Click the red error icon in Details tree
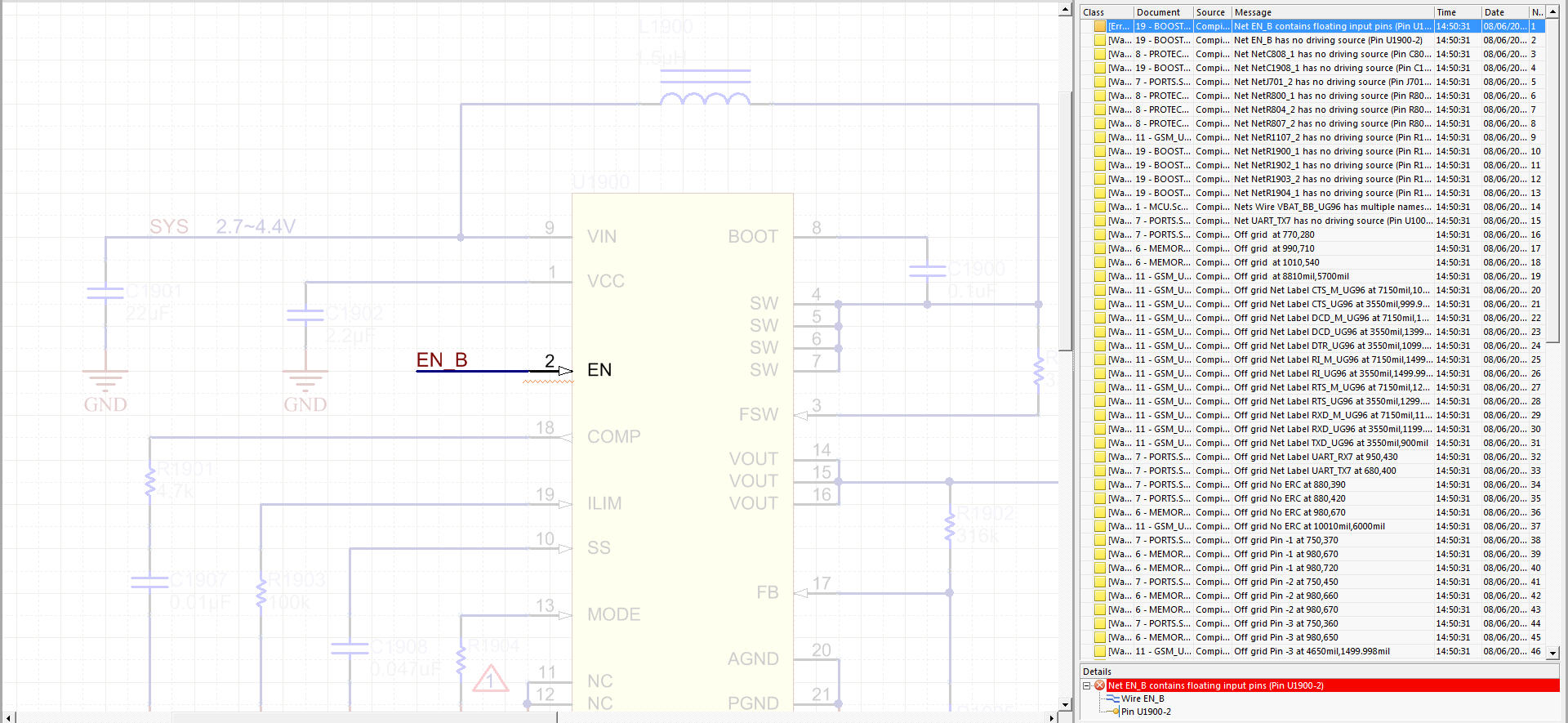Image resolution: width=1568 pixels, height=723 pixels. [x=1099, y=685]
